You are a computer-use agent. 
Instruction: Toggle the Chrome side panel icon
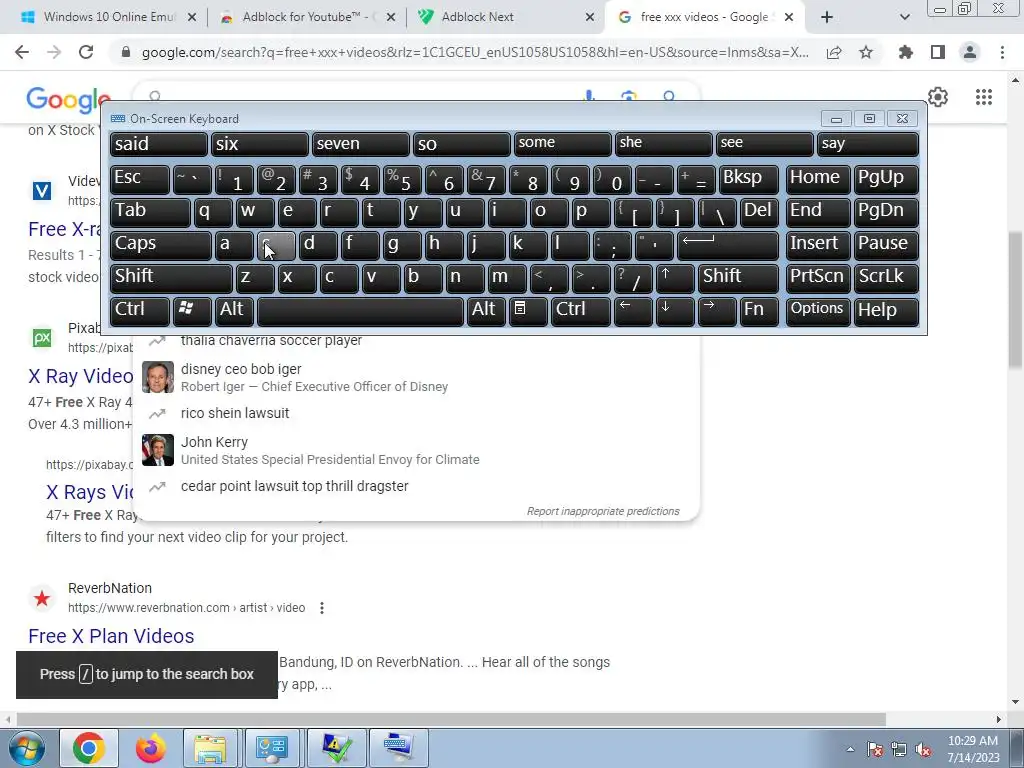(938, 52)
